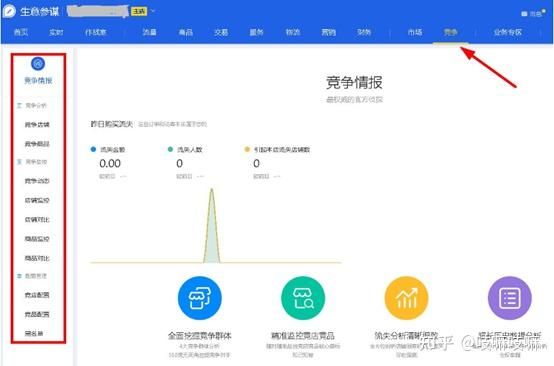Open the 实时 tab
This screenshot has width=554, height=366.
(x=56, y=32)
